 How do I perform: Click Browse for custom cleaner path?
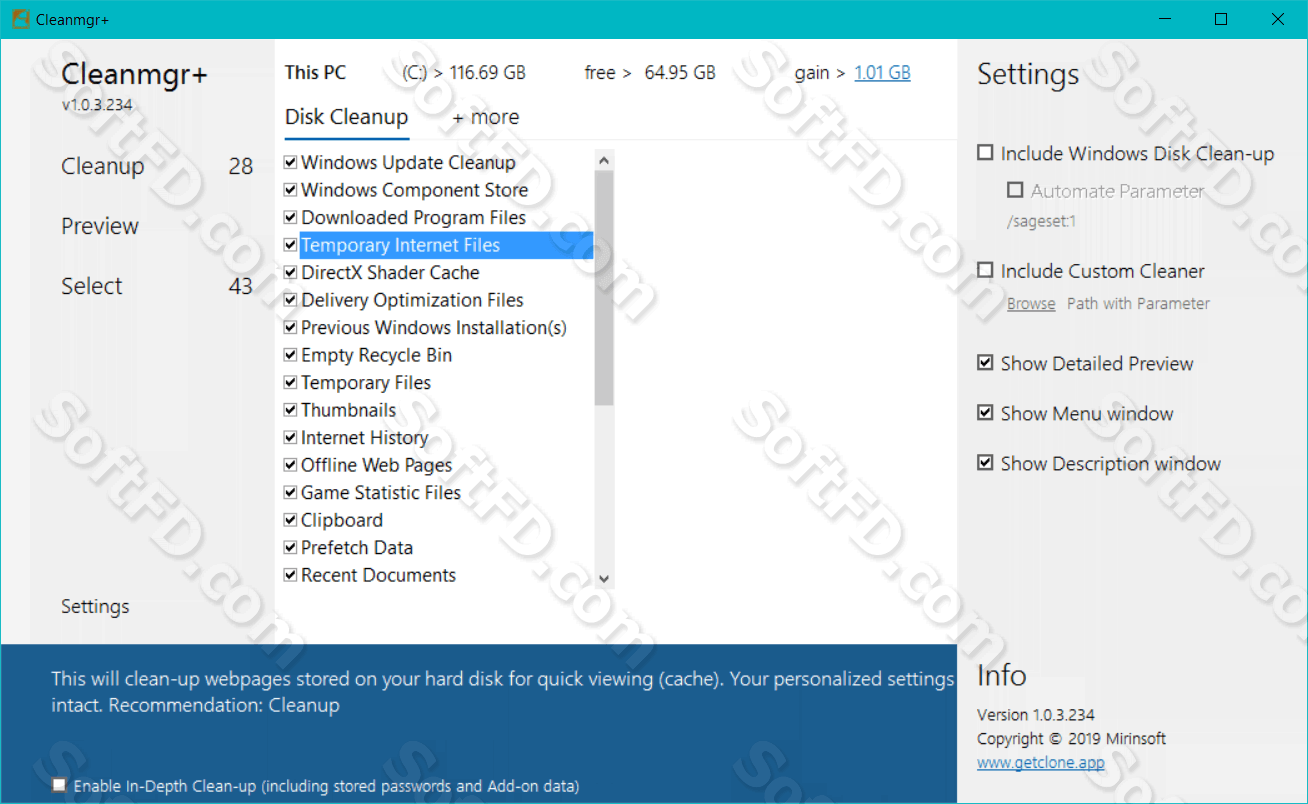click(x=1031, y=303)
